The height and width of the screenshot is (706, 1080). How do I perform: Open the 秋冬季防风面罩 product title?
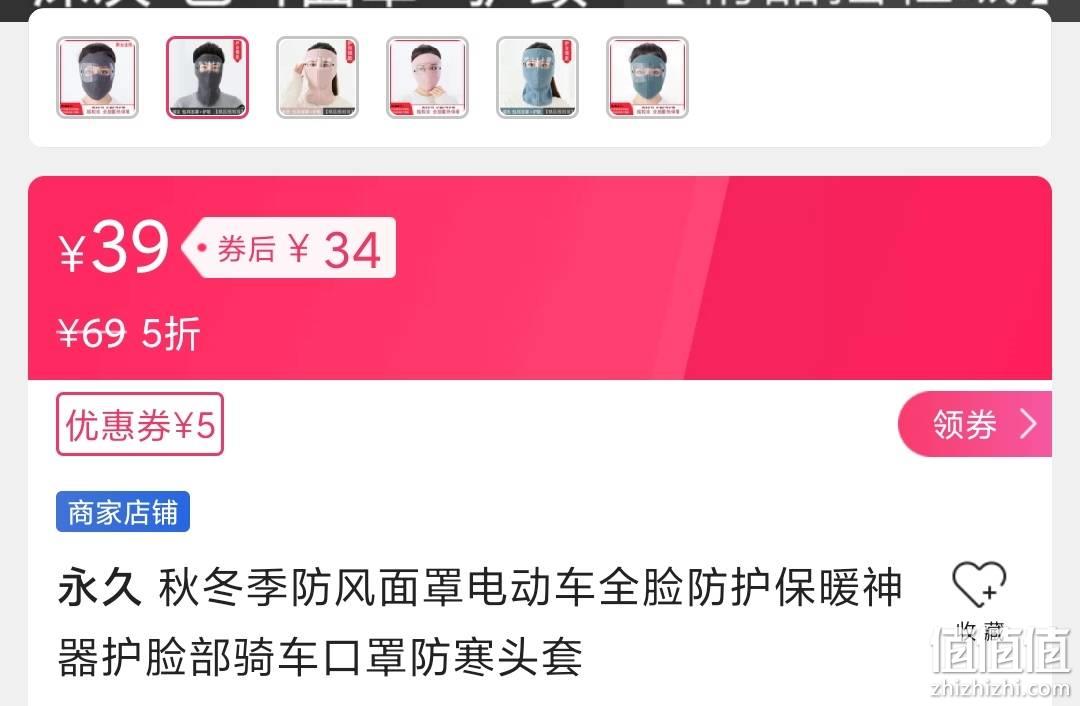tap(480, 622)
